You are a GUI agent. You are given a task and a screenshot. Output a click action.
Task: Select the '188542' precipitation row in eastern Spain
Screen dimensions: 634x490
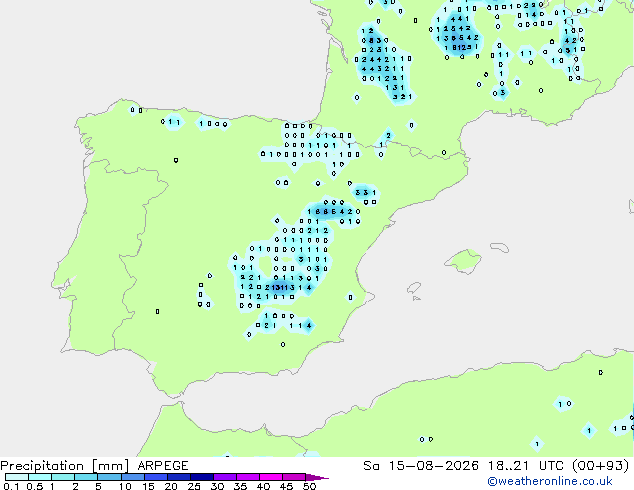[330, 211]
